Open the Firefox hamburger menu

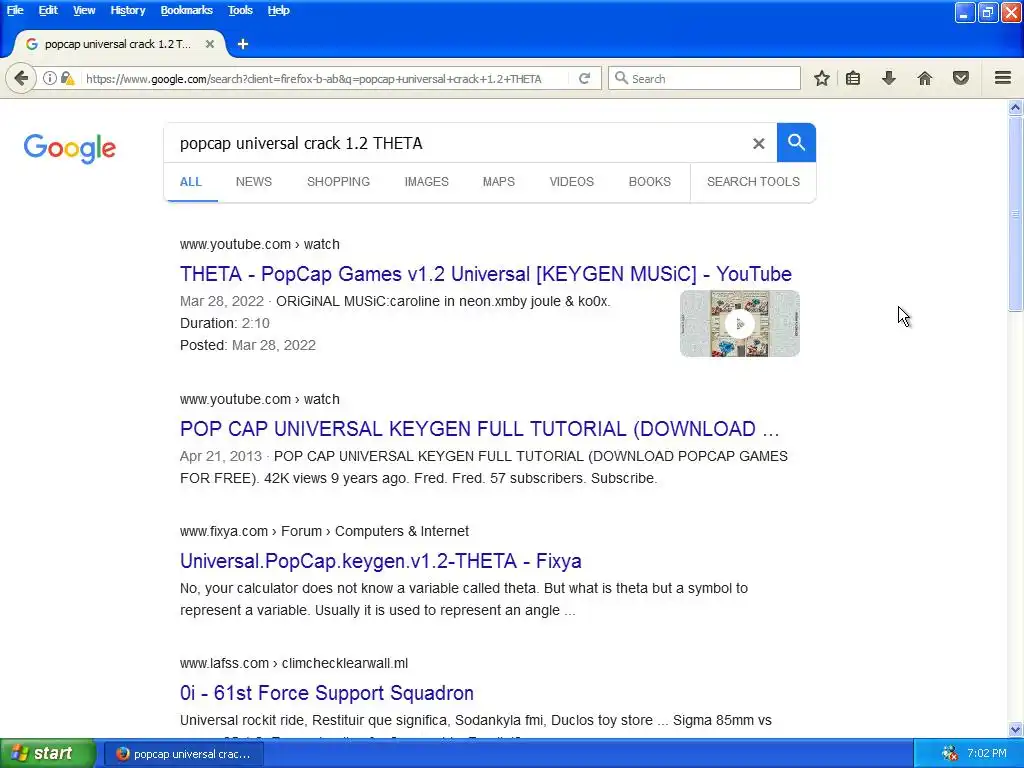1003,78
